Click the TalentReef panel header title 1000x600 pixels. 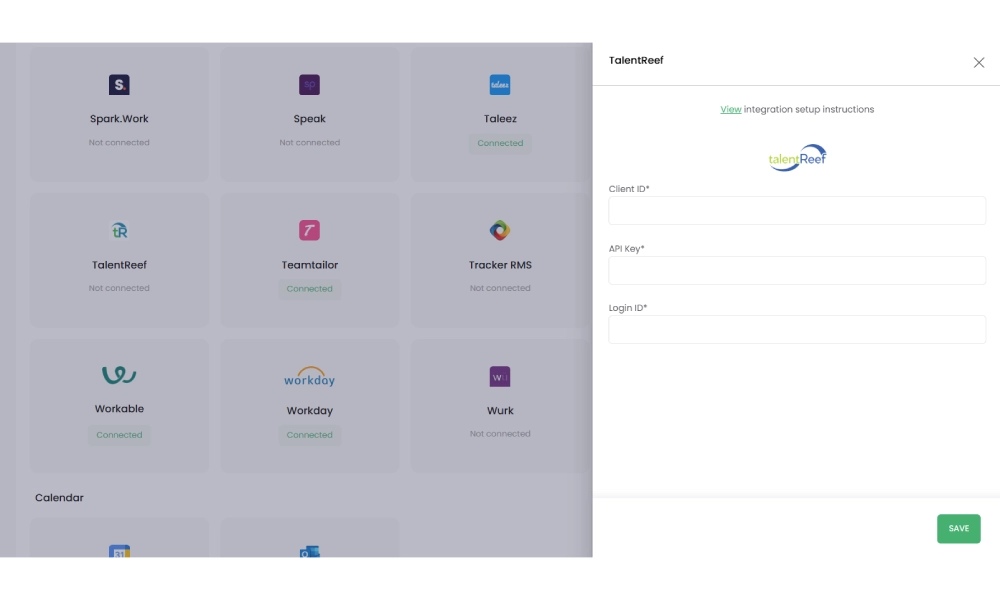pyautogui.click(x=636, y=60)
